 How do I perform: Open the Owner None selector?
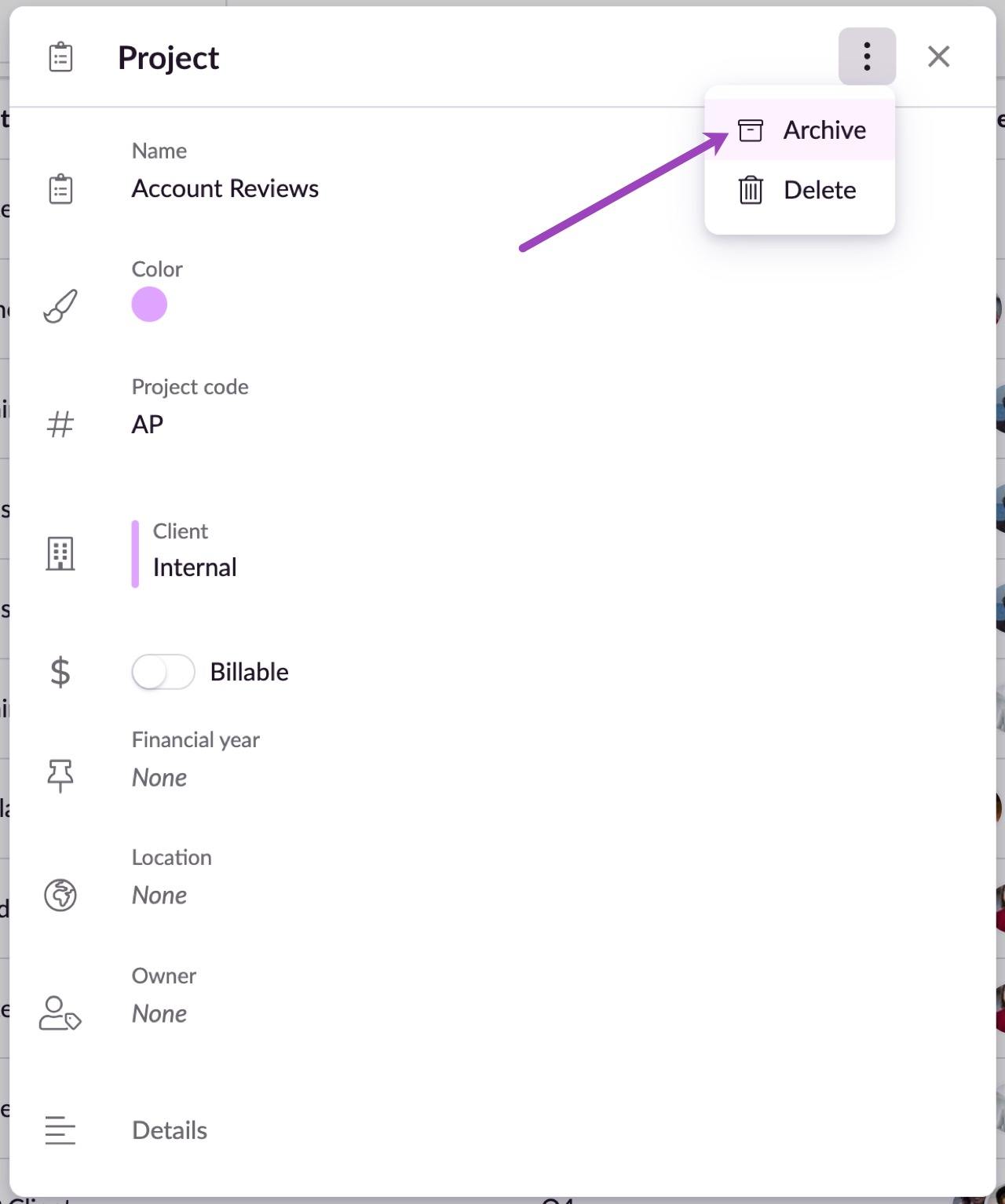[159, 1014]
